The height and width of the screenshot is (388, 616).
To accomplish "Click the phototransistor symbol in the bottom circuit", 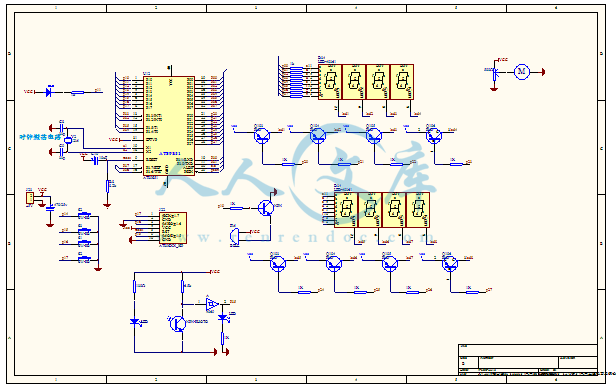I will pyautogui.click(x=178, y=324).
